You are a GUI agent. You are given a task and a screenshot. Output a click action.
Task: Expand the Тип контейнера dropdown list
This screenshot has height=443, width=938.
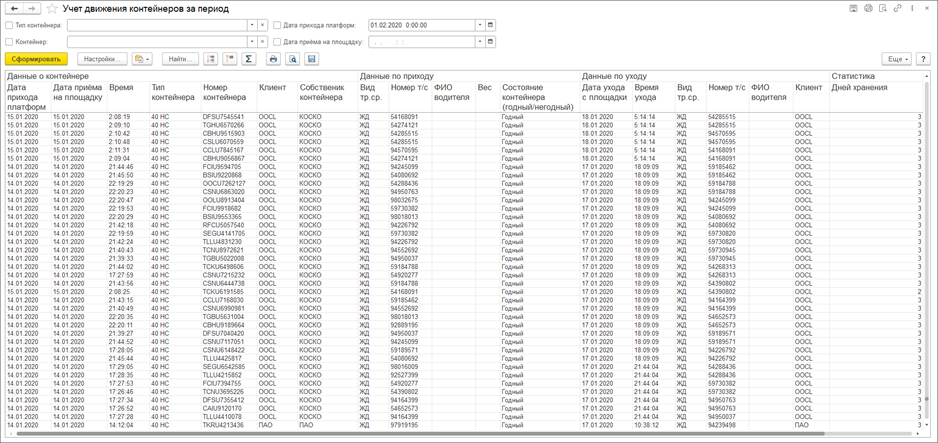252,25
